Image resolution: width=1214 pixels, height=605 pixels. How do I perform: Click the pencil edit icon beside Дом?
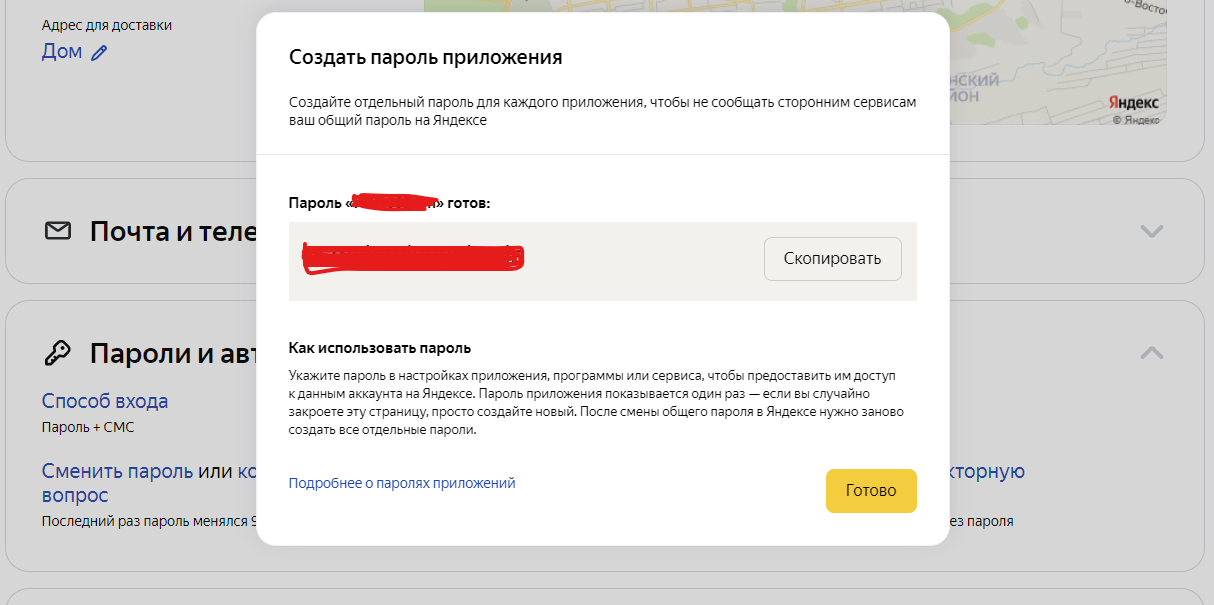tap(98, 53)
